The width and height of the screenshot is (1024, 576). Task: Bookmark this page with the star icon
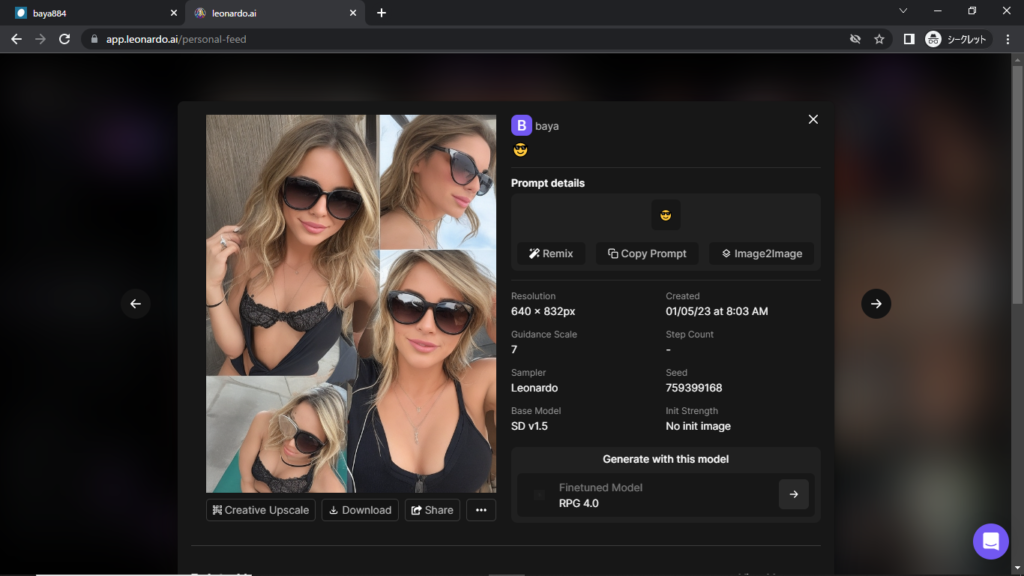(879, 39)
